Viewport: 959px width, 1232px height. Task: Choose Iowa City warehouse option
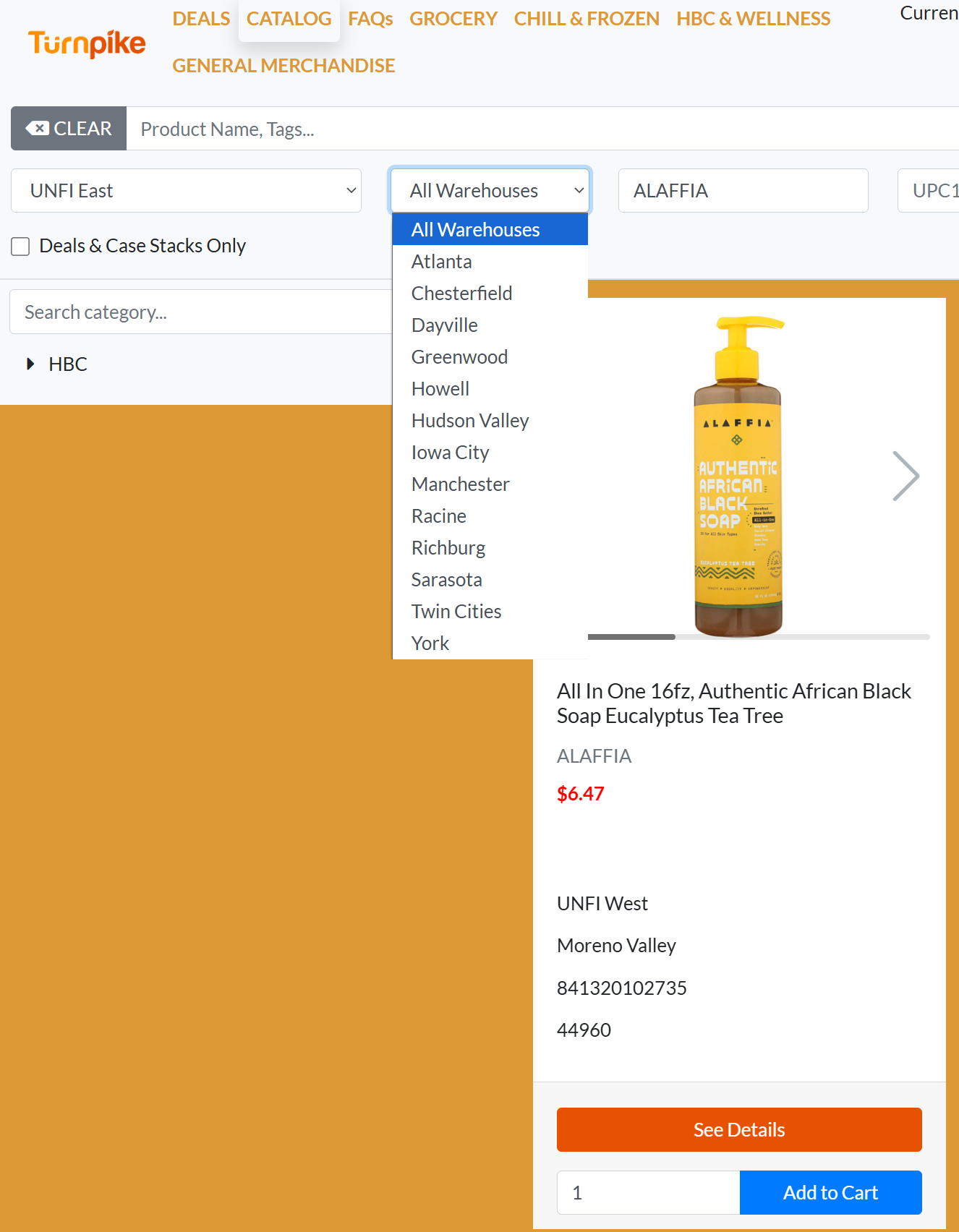(x=490, y=452)
